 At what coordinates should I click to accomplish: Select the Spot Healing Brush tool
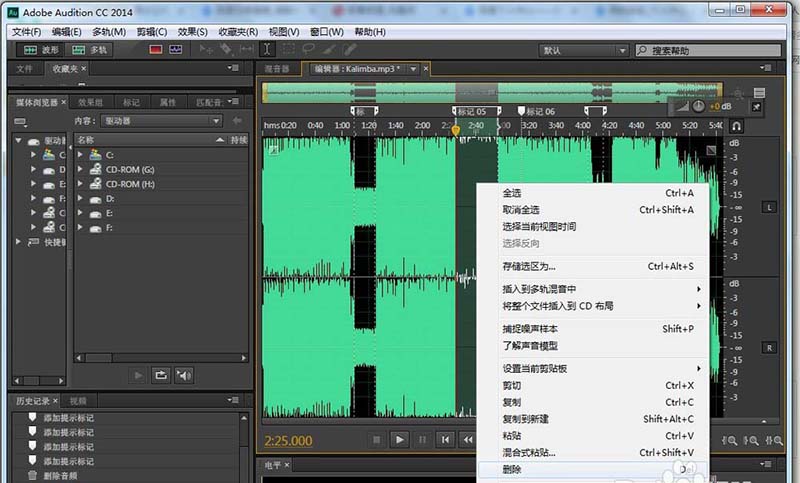350,49
